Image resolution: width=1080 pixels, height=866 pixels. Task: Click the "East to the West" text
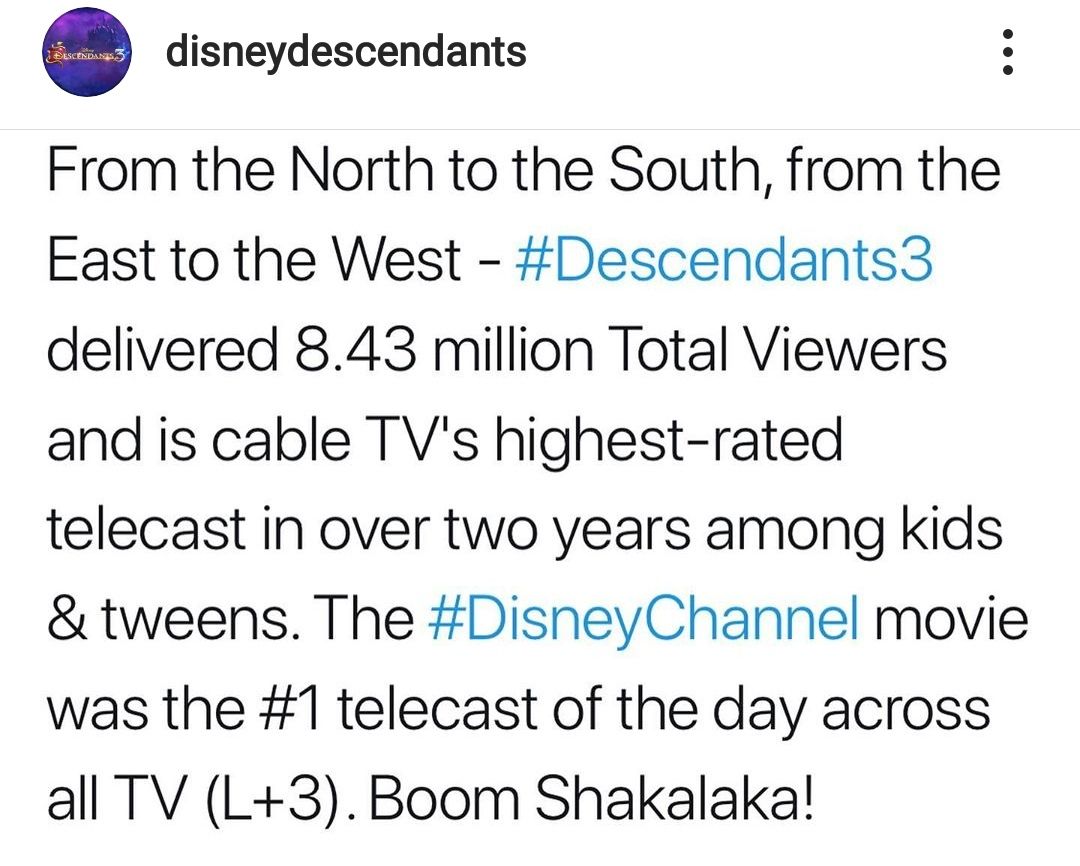point(253,260)
